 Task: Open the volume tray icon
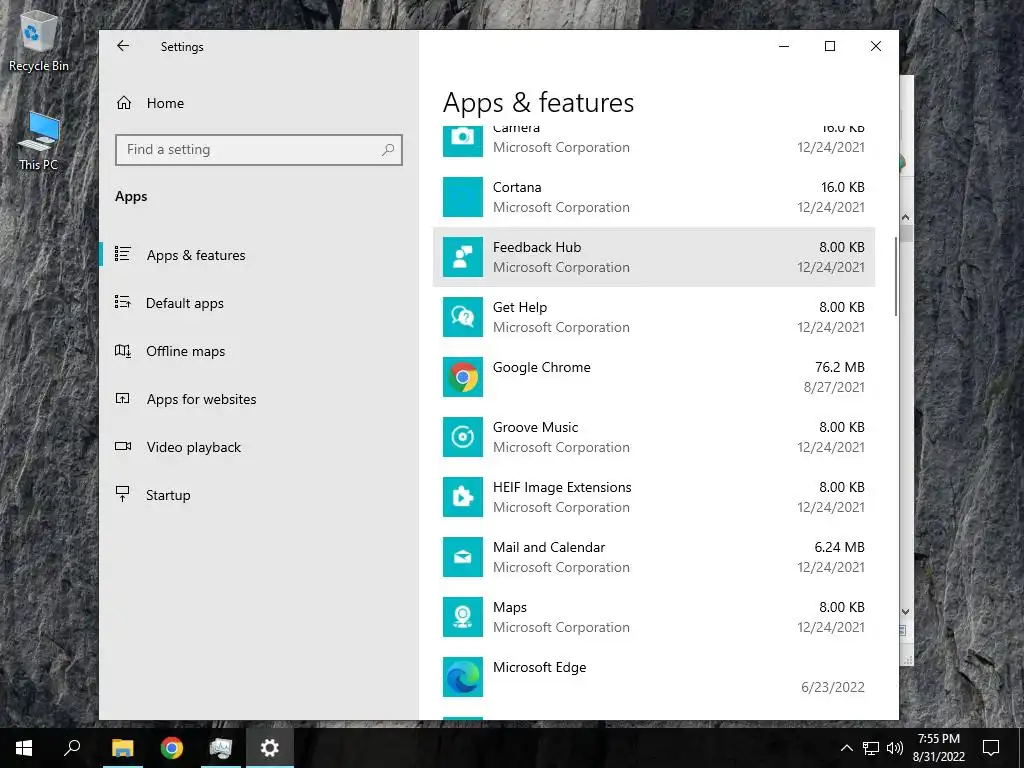(x=895, y=748)
